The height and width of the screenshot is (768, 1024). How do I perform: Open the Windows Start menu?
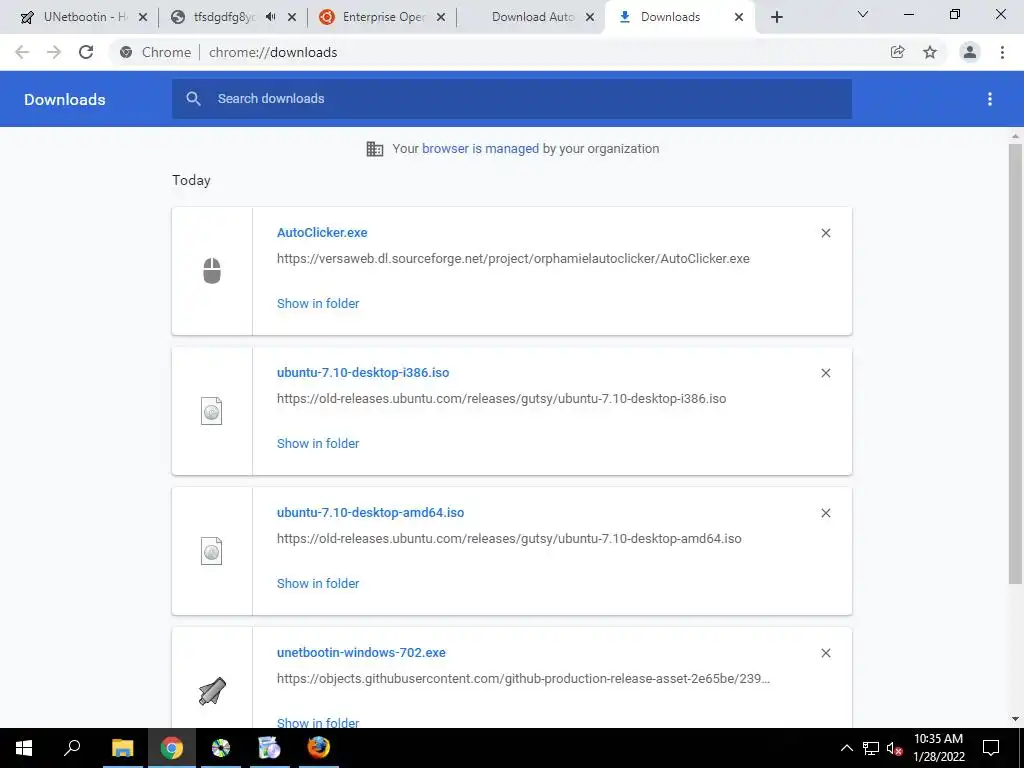click(x=24, y=748)
